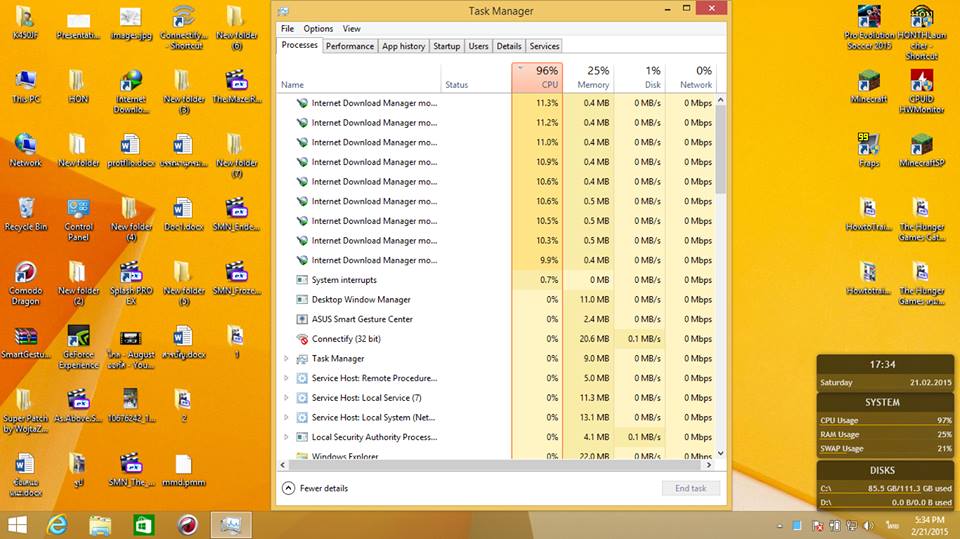Launch Fraps desktop icon

(868, 145)
